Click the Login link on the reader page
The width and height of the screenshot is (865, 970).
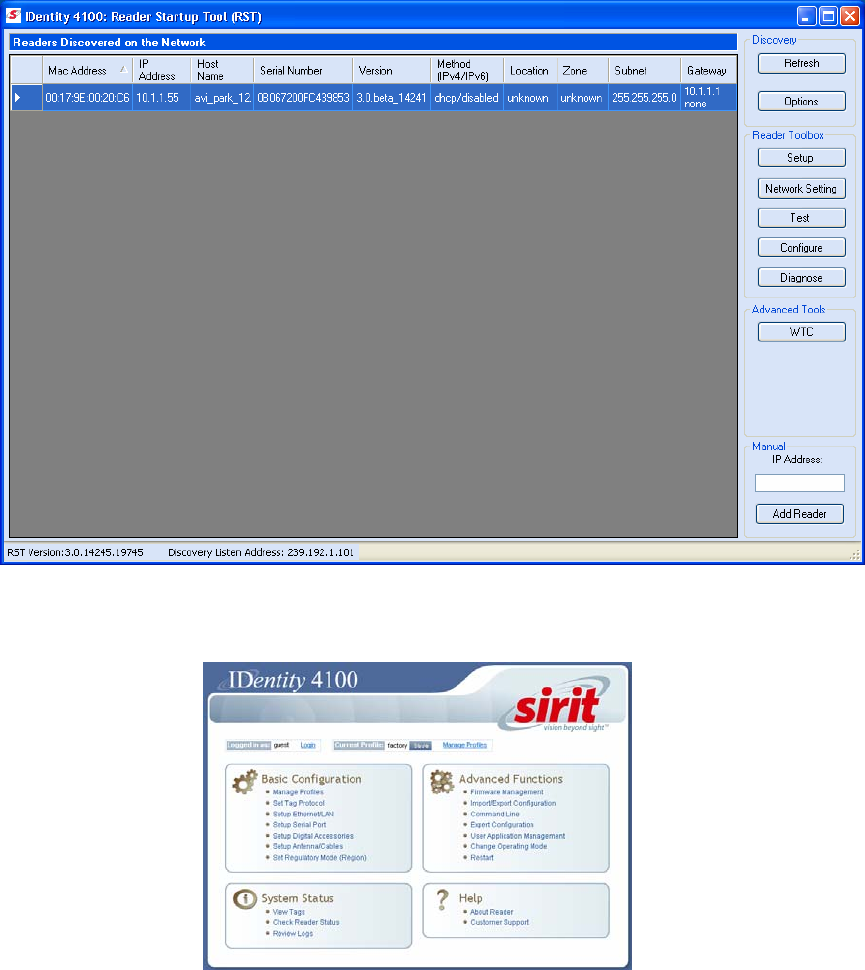(x=308, y=745)
